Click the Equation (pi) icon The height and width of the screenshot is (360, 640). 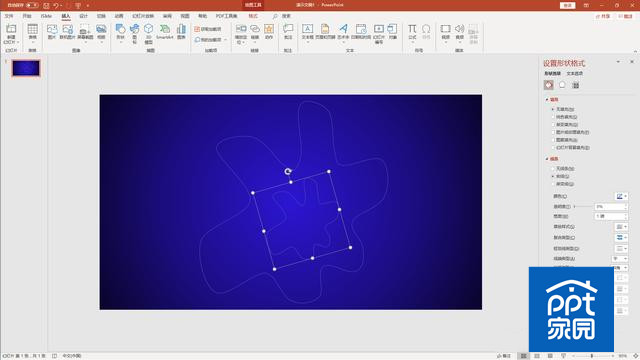412,29
